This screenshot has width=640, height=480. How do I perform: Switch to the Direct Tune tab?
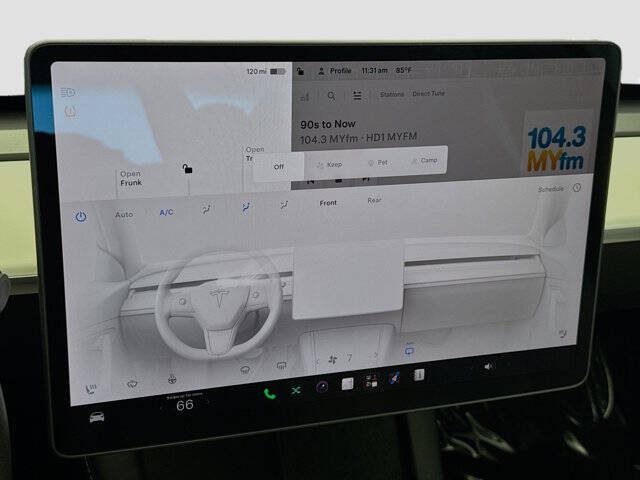(428, 93)
